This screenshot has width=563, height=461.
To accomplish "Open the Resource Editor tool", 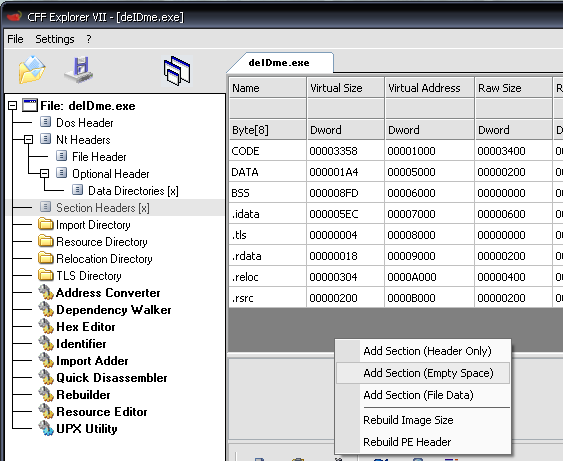I will [x=102, y=412].
